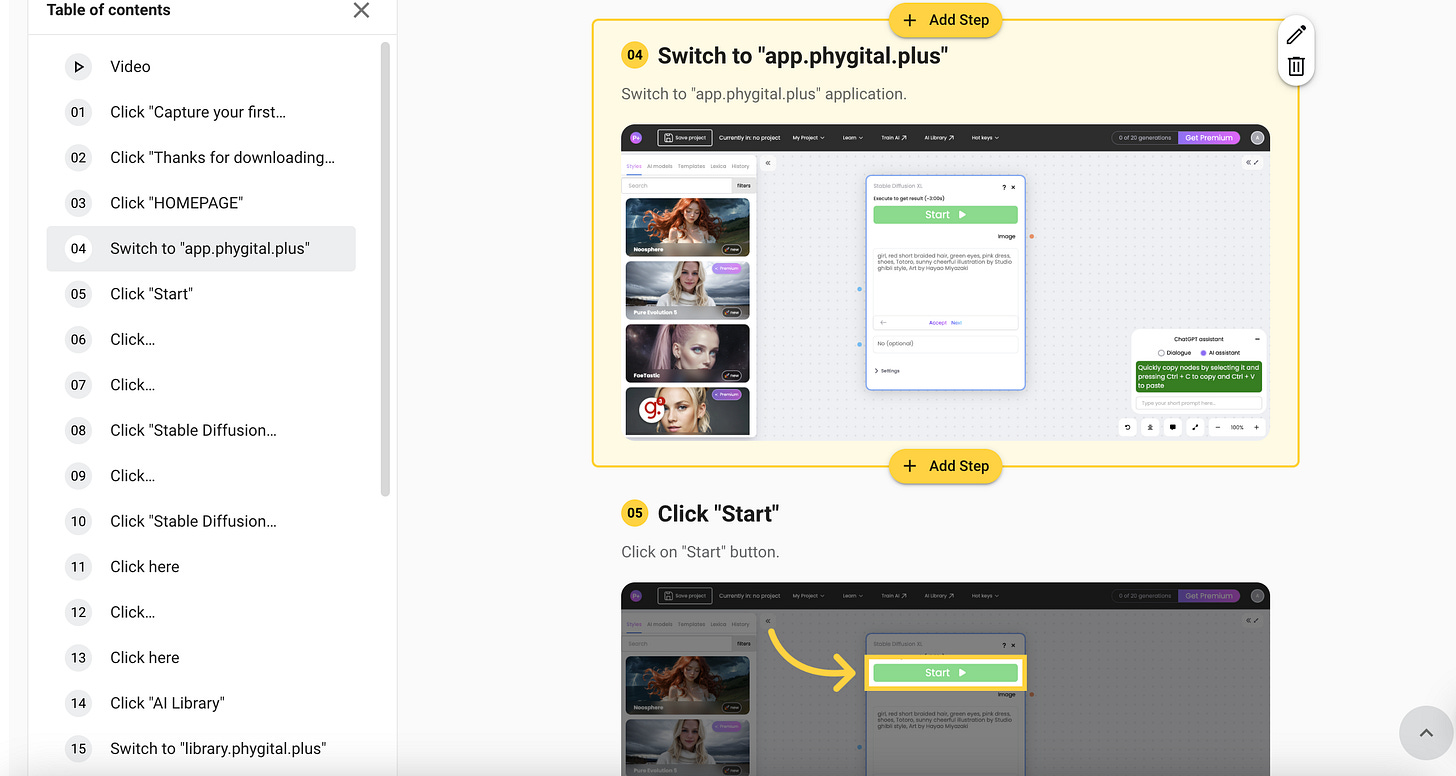This screenshot has height=776, width=1456.
Task: Add Step between steps 04 and 05
Action: (x=945, y=466)
